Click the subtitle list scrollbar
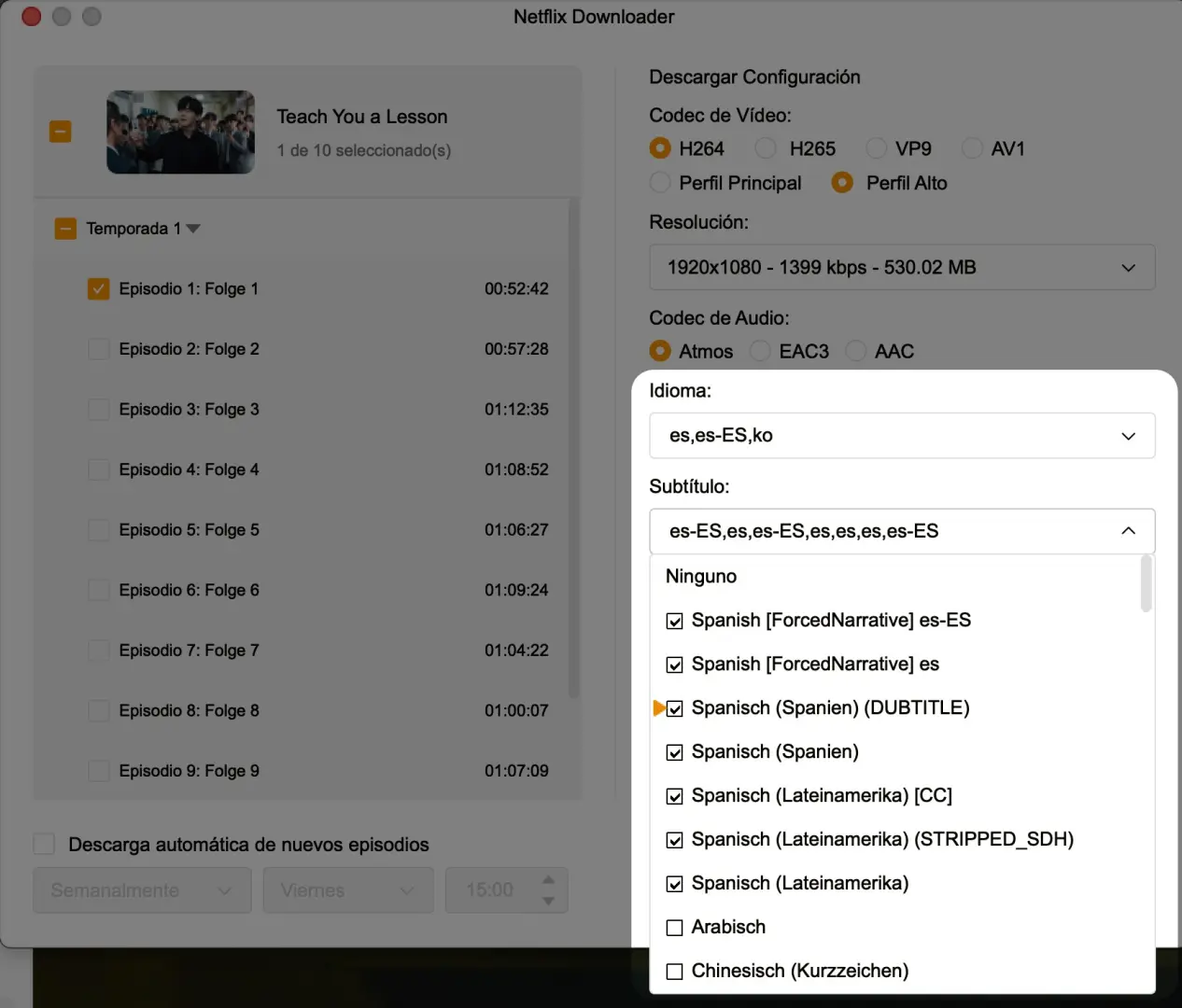 1147,584
